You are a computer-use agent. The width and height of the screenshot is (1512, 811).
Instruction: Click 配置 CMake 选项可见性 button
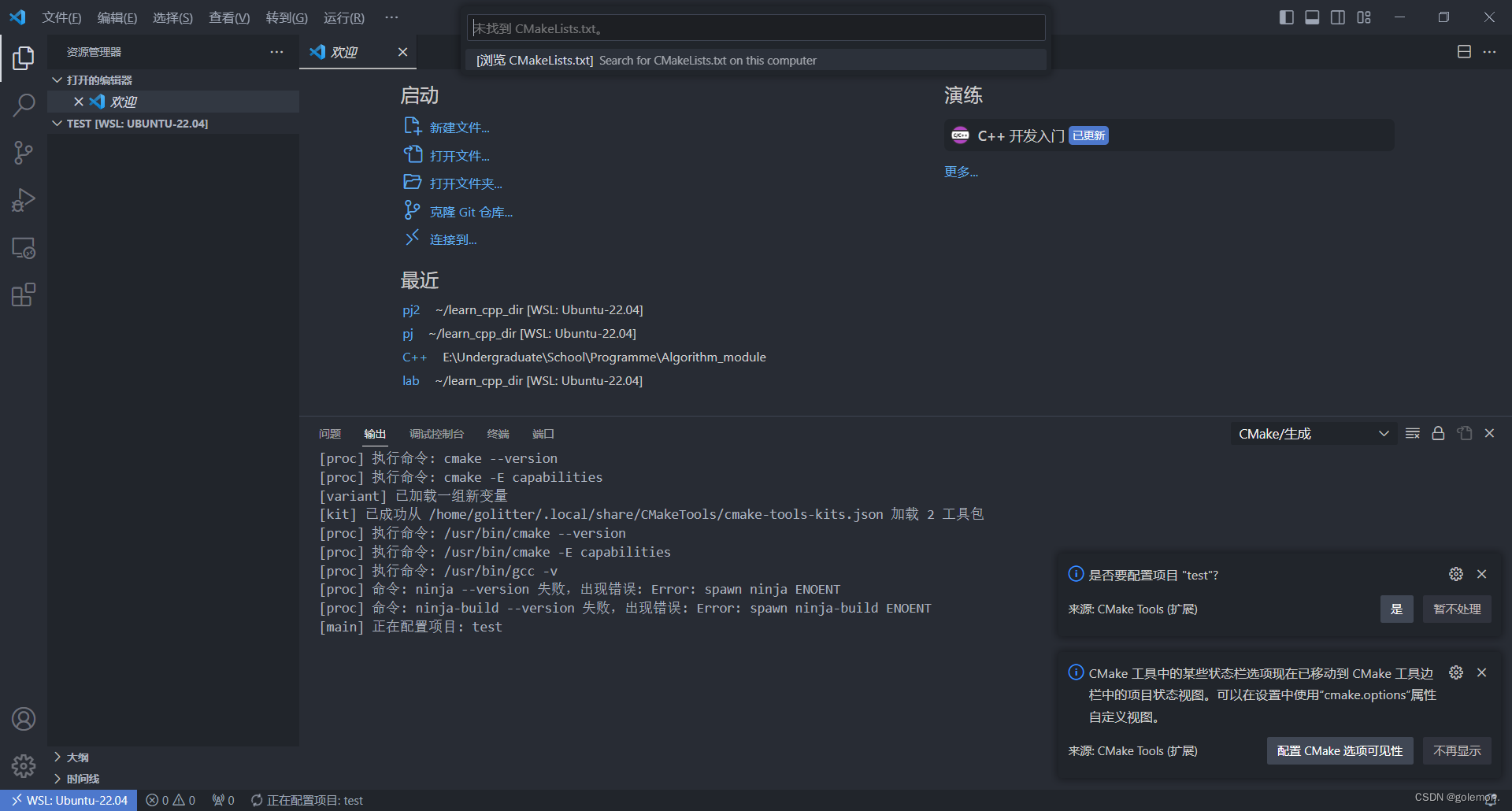tap(1340, 750)
